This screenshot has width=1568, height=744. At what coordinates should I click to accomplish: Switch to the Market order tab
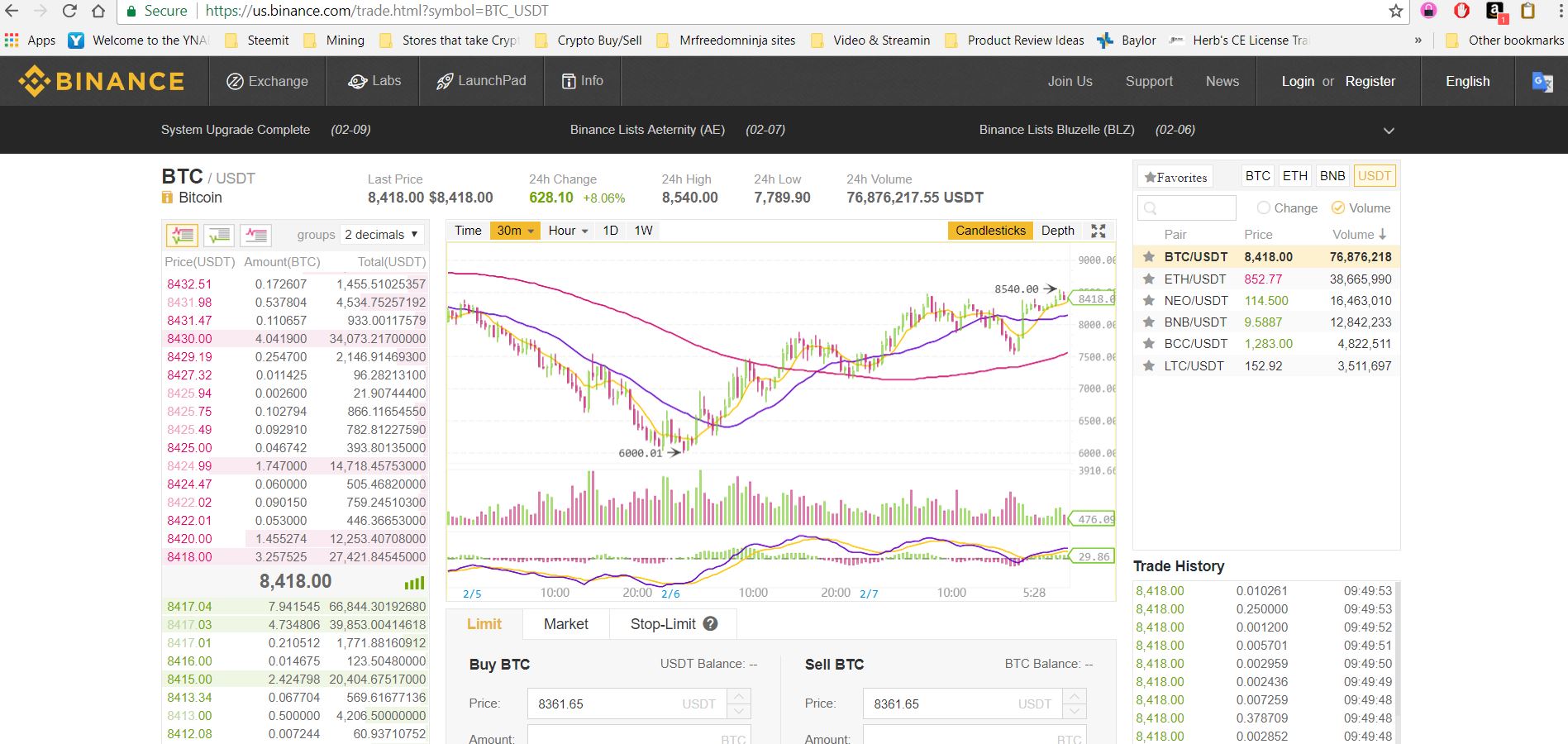point(566,624)
